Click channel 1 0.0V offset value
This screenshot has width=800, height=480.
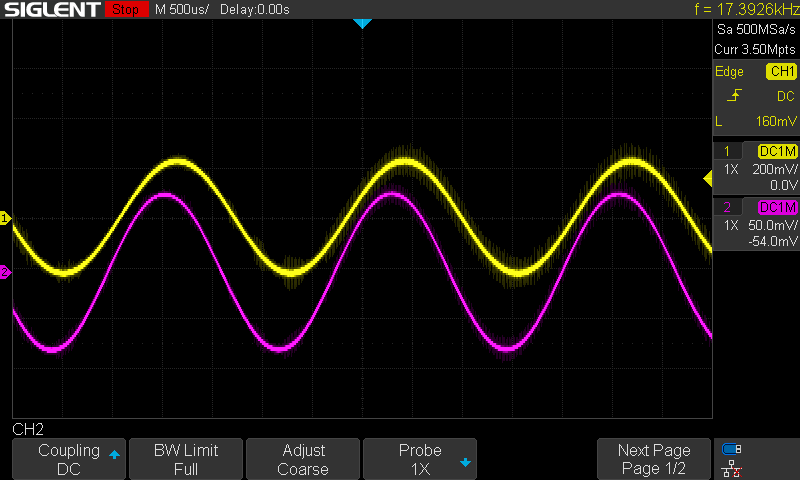(783, 185)
